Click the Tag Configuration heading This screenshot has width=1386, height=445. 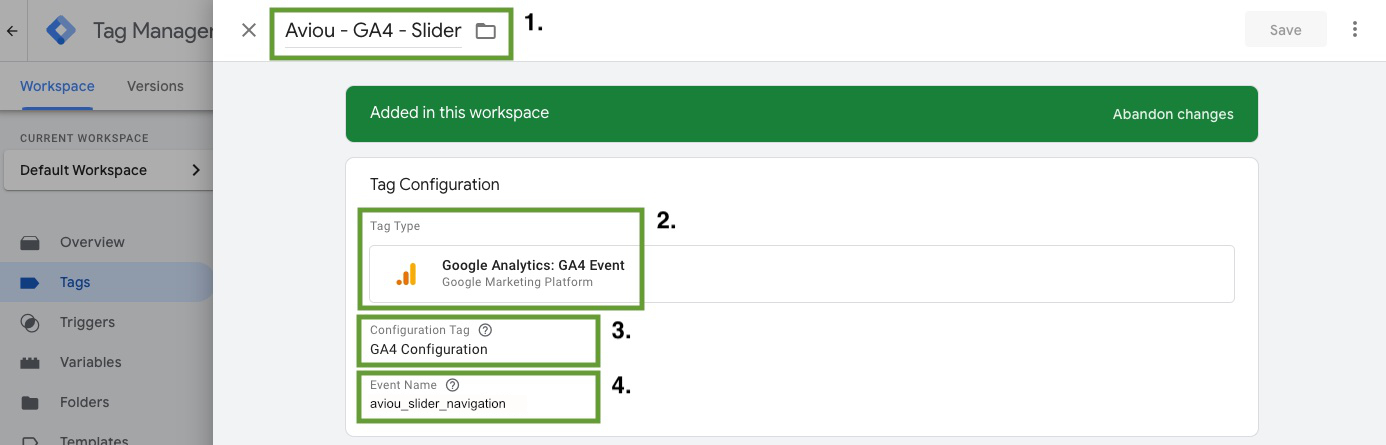tap(434, 184)
